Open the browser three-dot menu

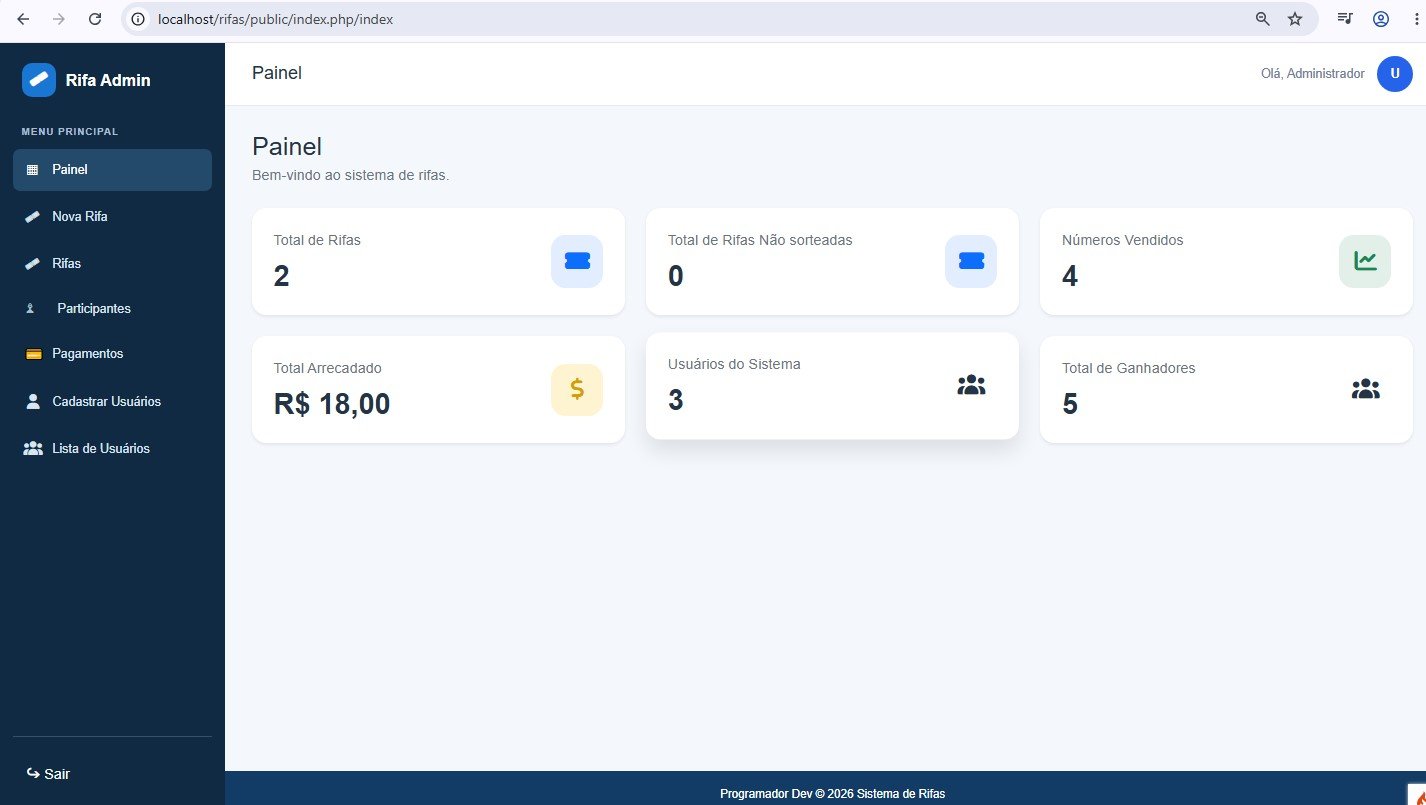[x=1415, y=19]
